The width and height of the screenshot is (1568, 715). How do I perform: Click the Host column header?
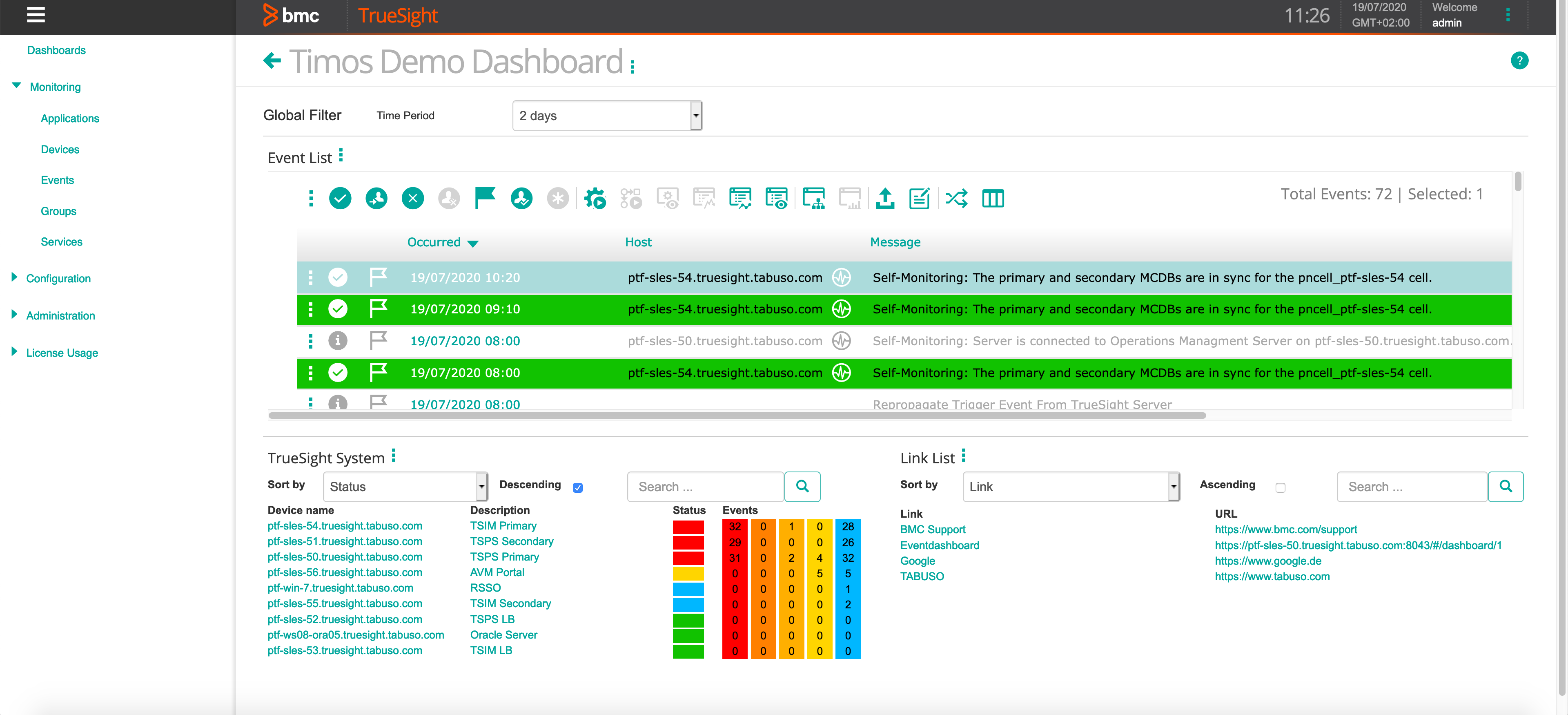click(638, 242)
